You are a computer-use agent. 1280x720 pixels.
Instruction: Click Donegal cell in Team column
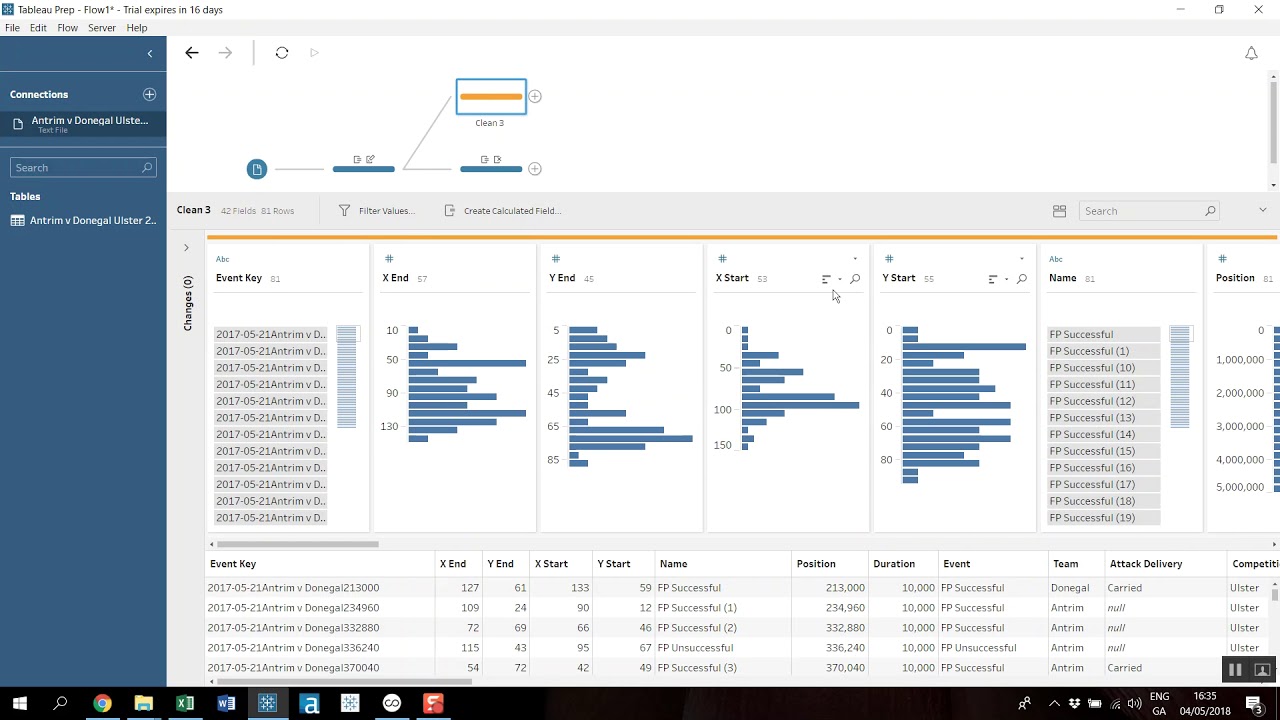pos(1070,588)
